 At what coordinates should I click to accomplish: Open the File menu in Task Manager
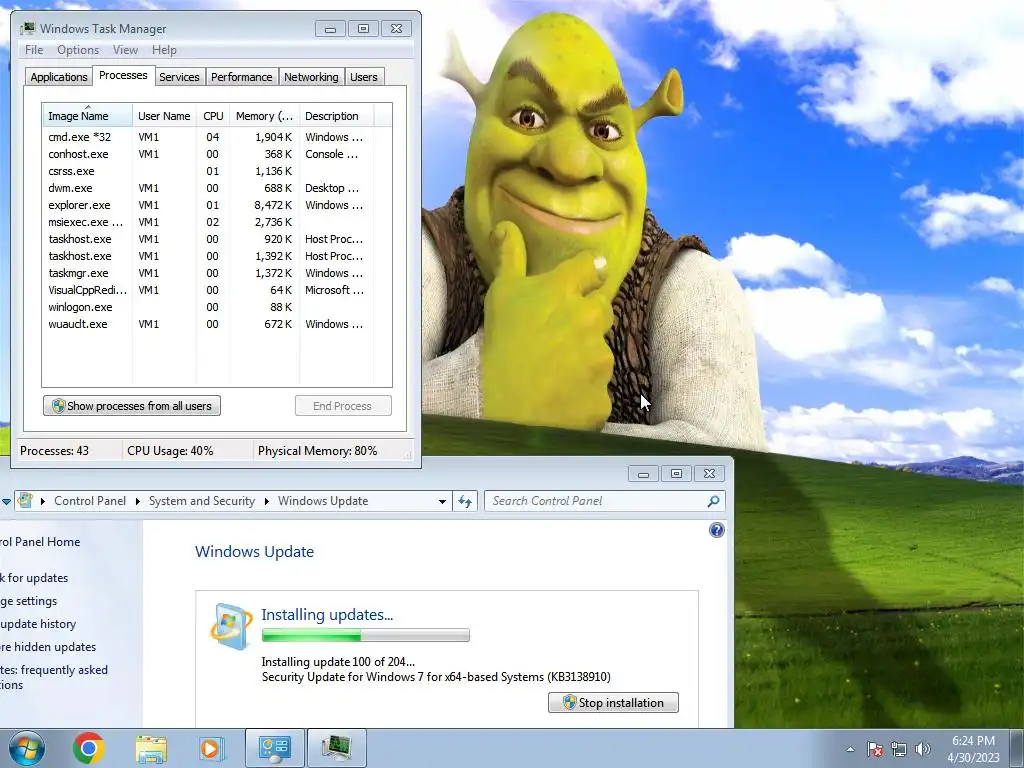point(34,50)
